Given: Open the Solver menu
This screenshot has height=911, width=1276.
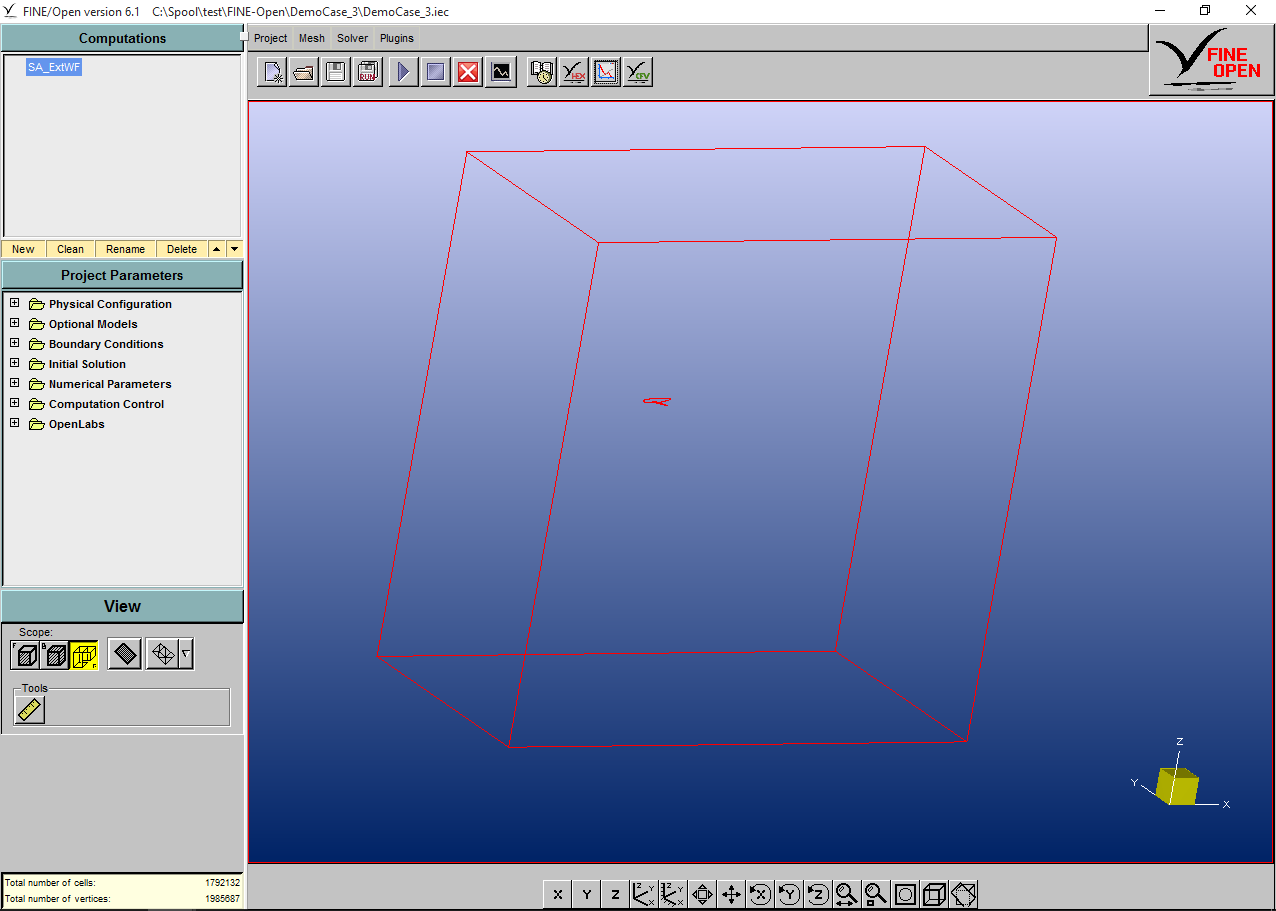Looking at the screenshot, I should (x=352, y=38).
